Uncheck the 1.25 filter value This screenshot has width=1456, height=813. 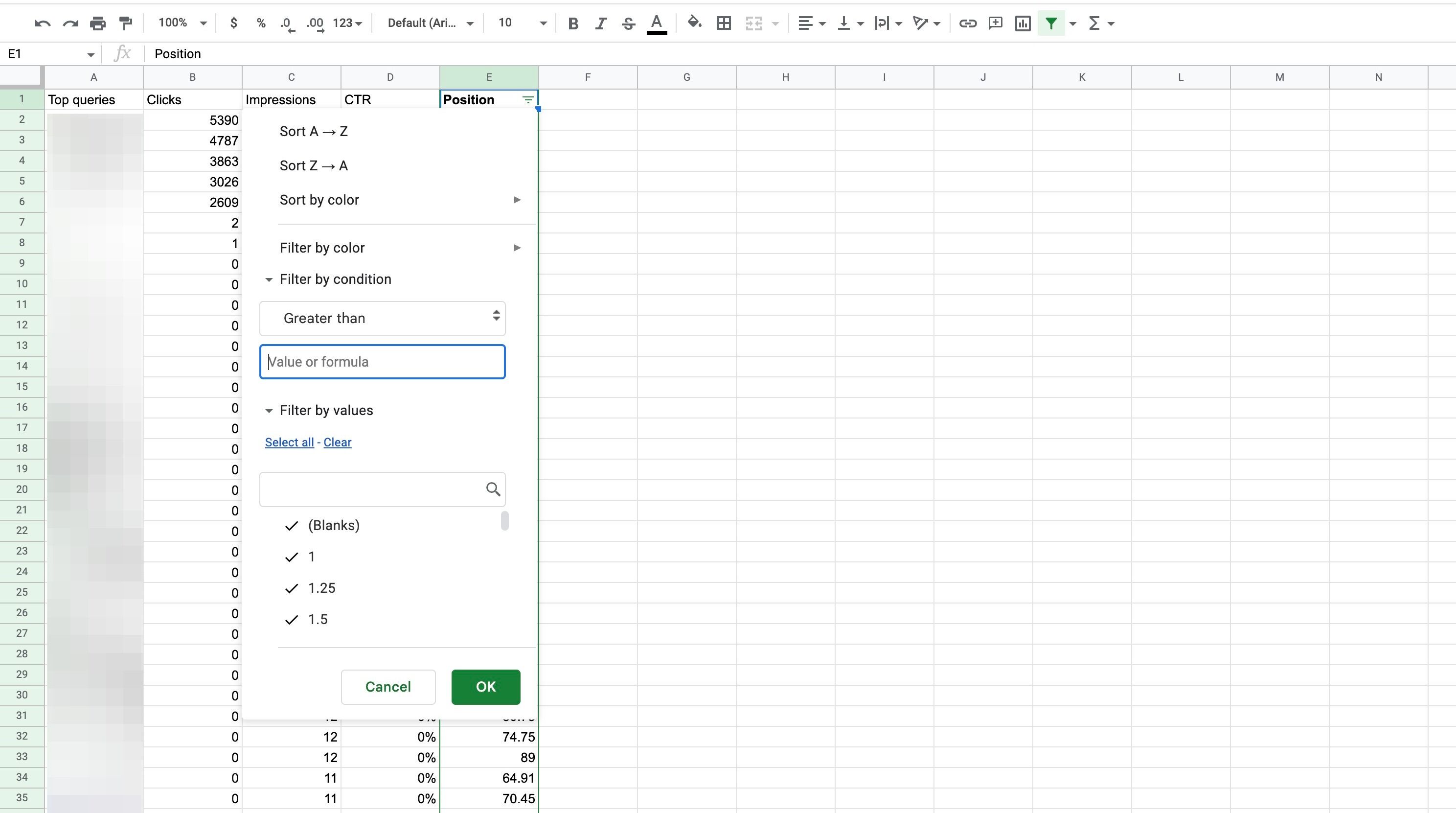(291, 588)
